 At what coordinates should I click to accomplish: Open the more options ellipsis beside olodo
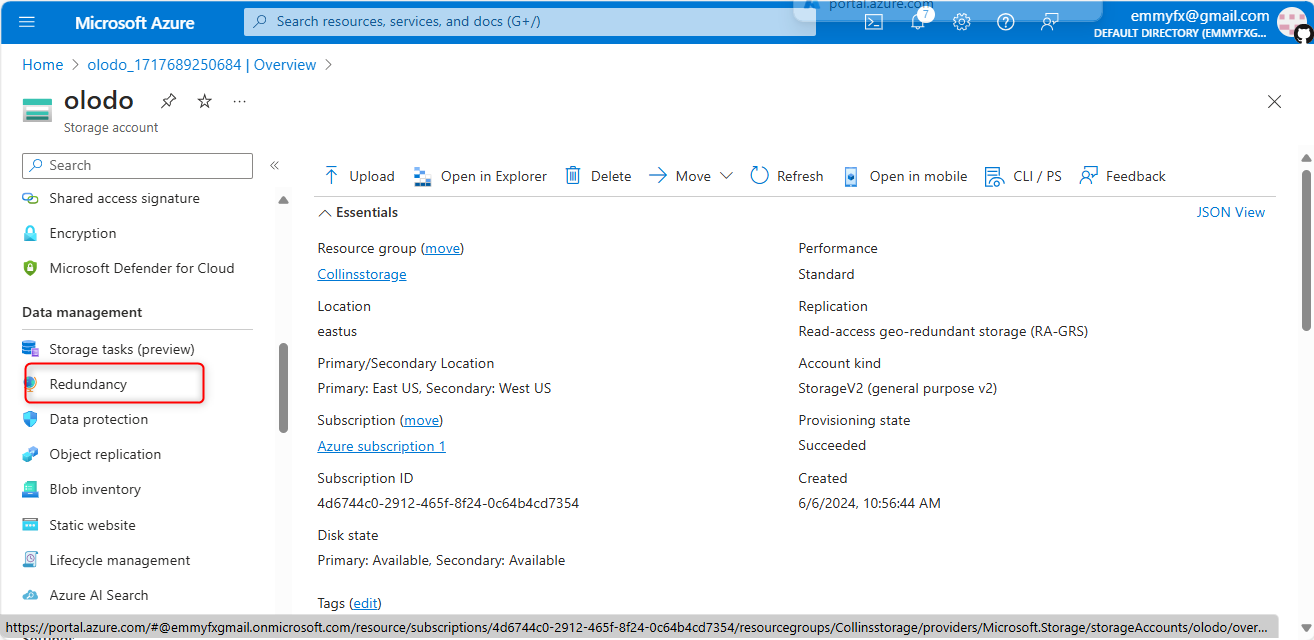click(x=240, y=101)
